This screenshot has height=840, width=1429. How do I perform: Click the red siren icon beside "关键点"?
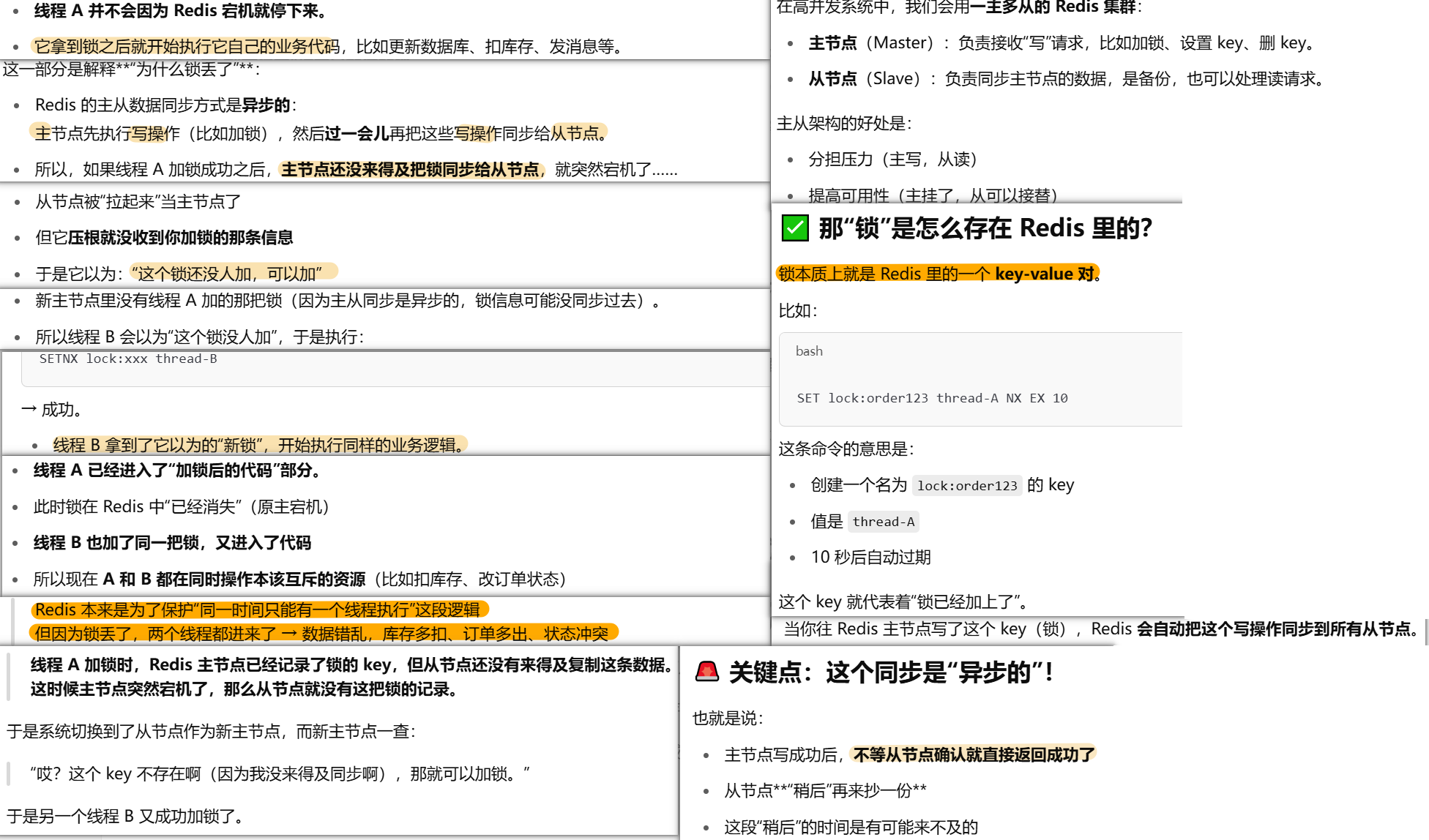707,672
